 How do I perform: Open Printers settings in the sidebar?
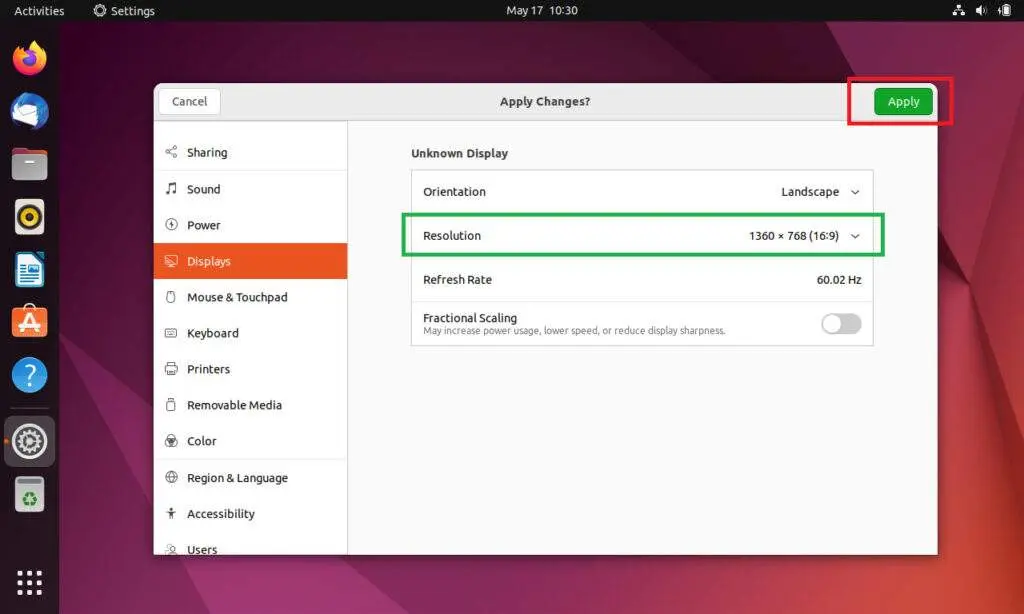pyautogui.click(x=207, y=369)
